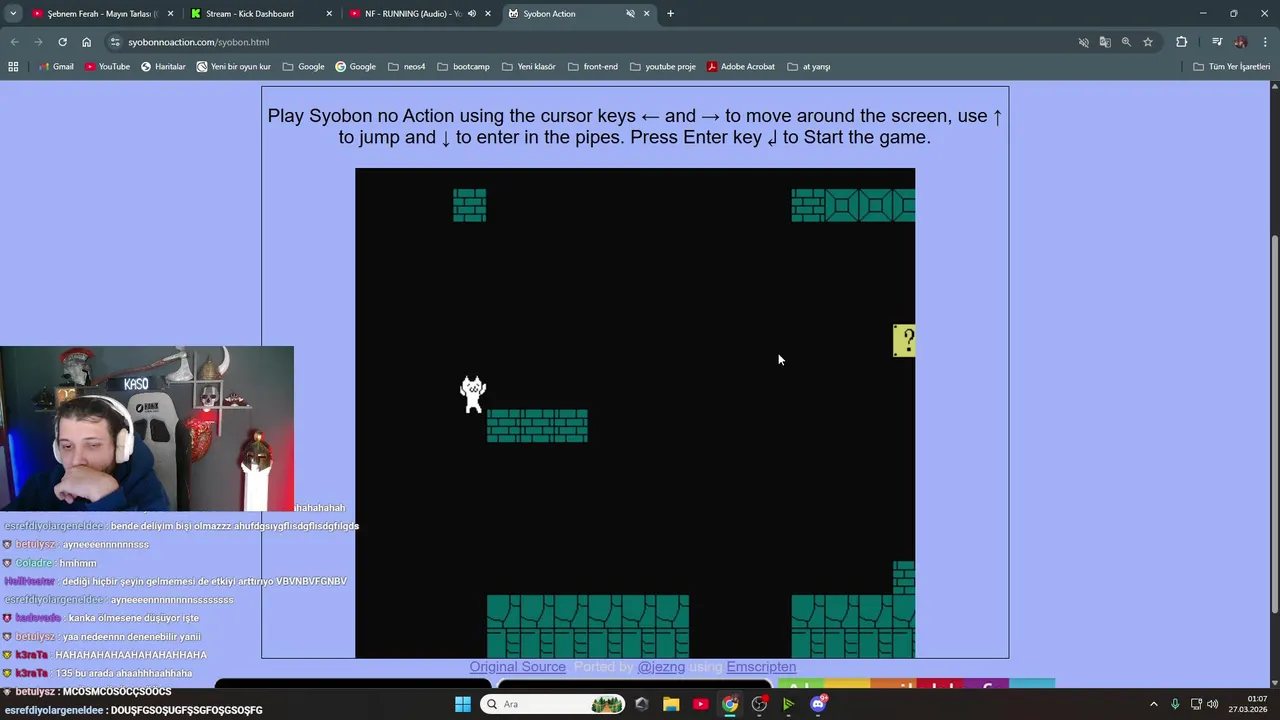Unmute the Syobon Action tab
The width and height of the screenshot is (1280, 720).
tap(630, 14)
